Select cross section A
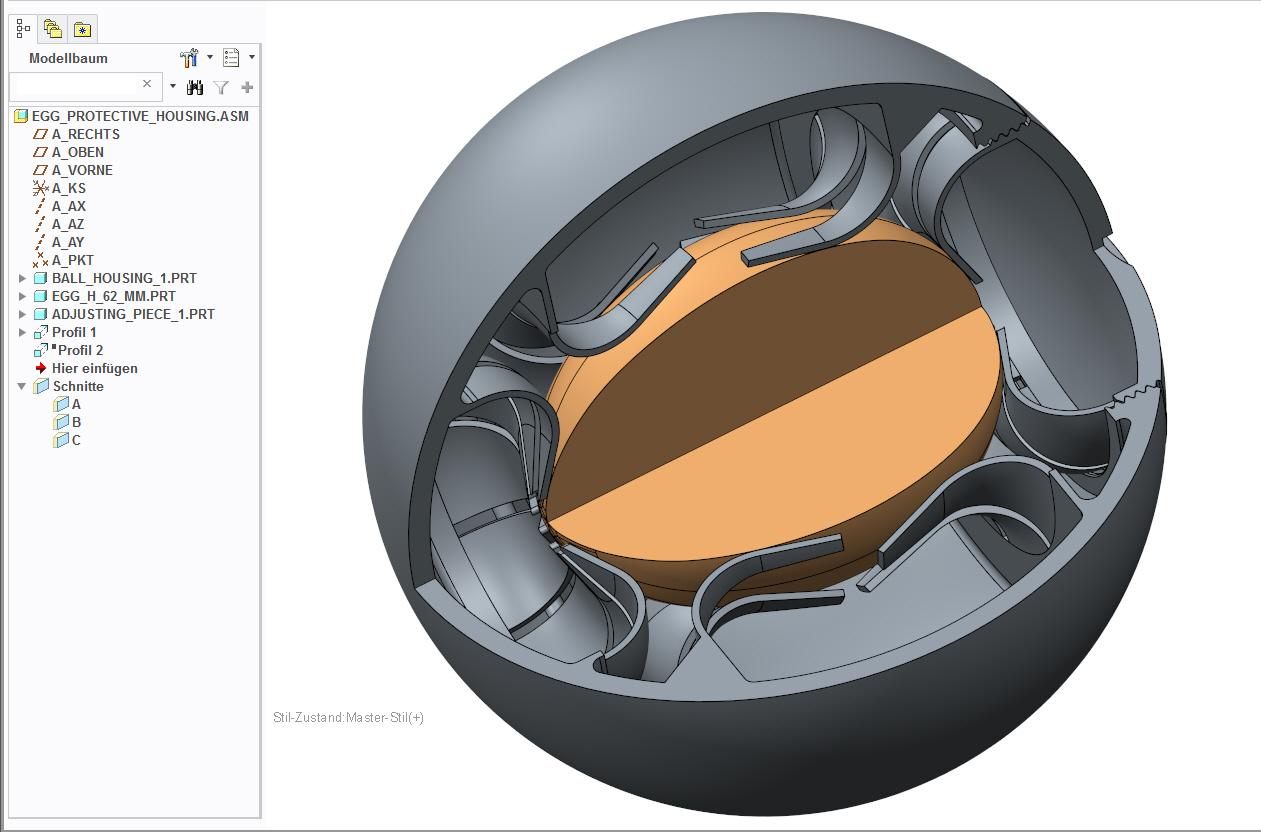The image size is (1261, 832). coord(76,404)
